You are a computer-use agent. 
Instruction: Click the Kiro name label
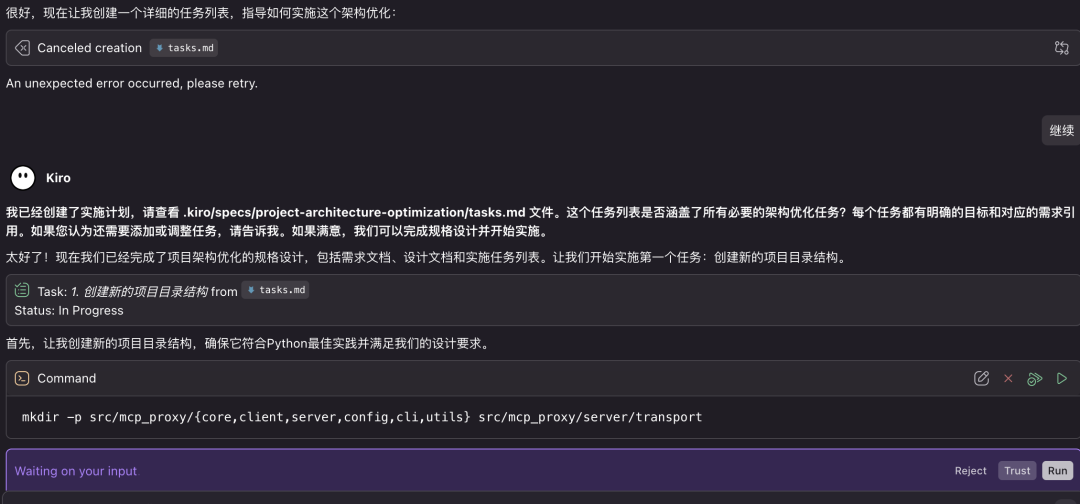[x=59, y=178]
